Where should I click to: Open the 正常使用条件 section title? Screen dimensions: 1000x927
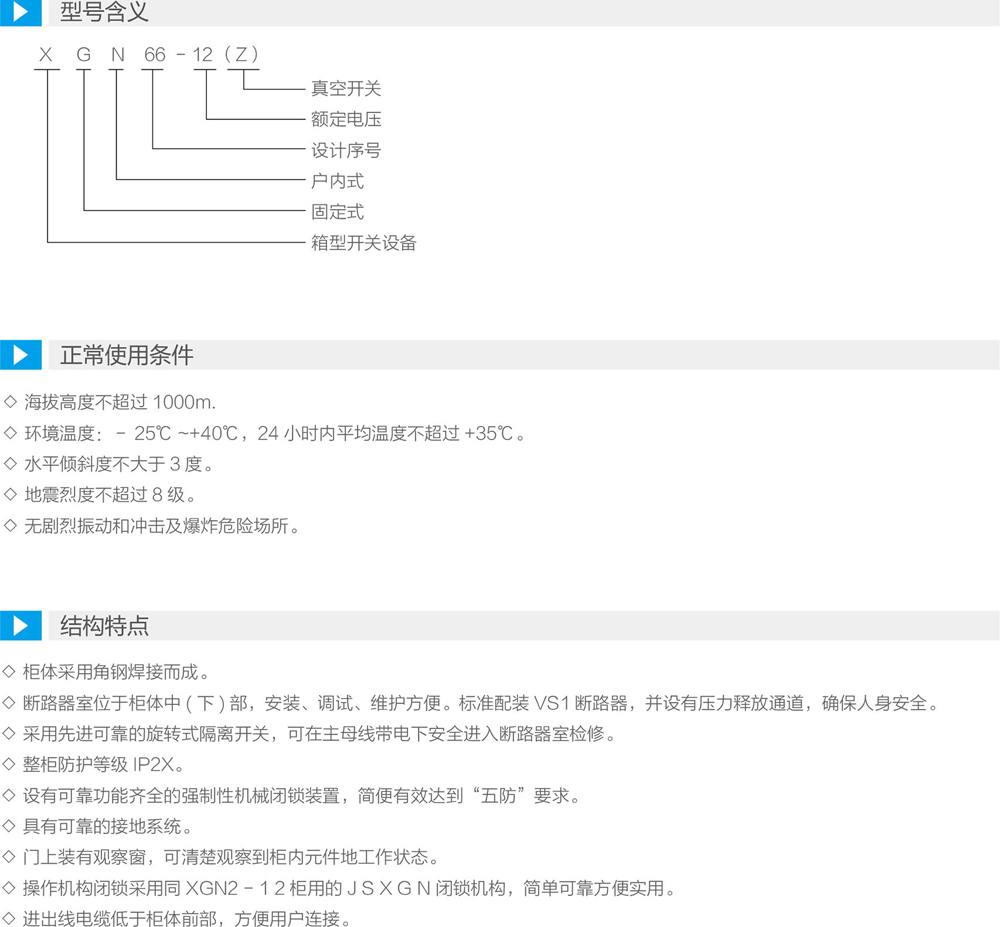pos(126,355)
